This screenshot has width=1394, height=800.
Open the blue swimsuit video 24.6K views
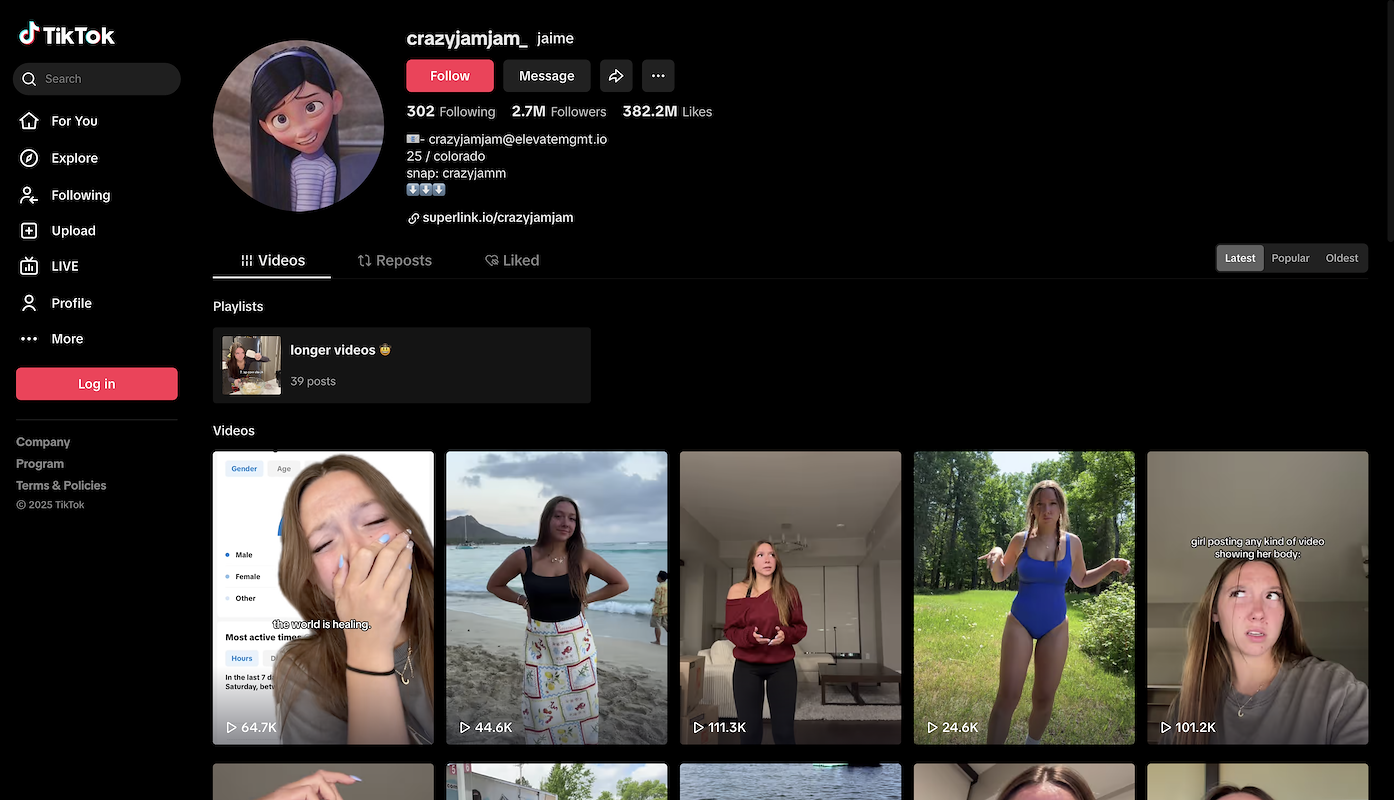(1024, 598)
